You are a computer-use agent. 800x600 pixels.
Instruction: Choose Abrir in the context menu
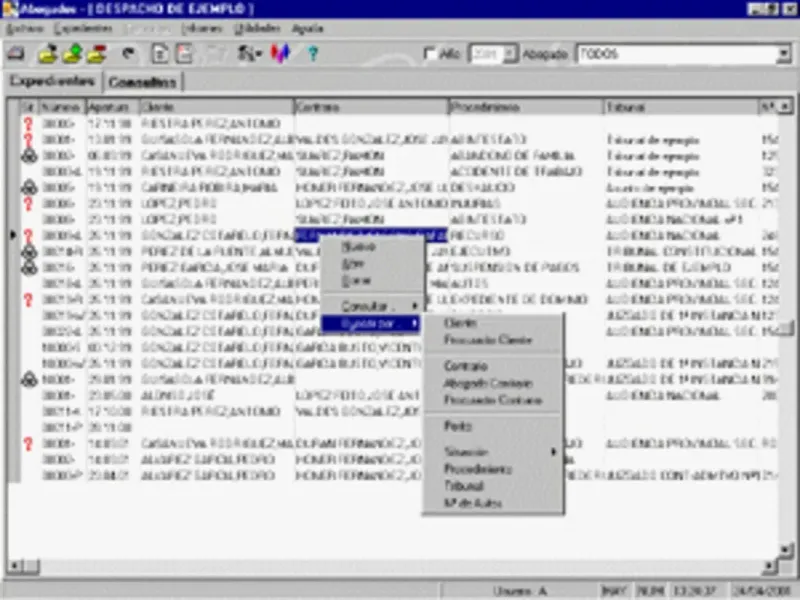click(x=352, y=263)
